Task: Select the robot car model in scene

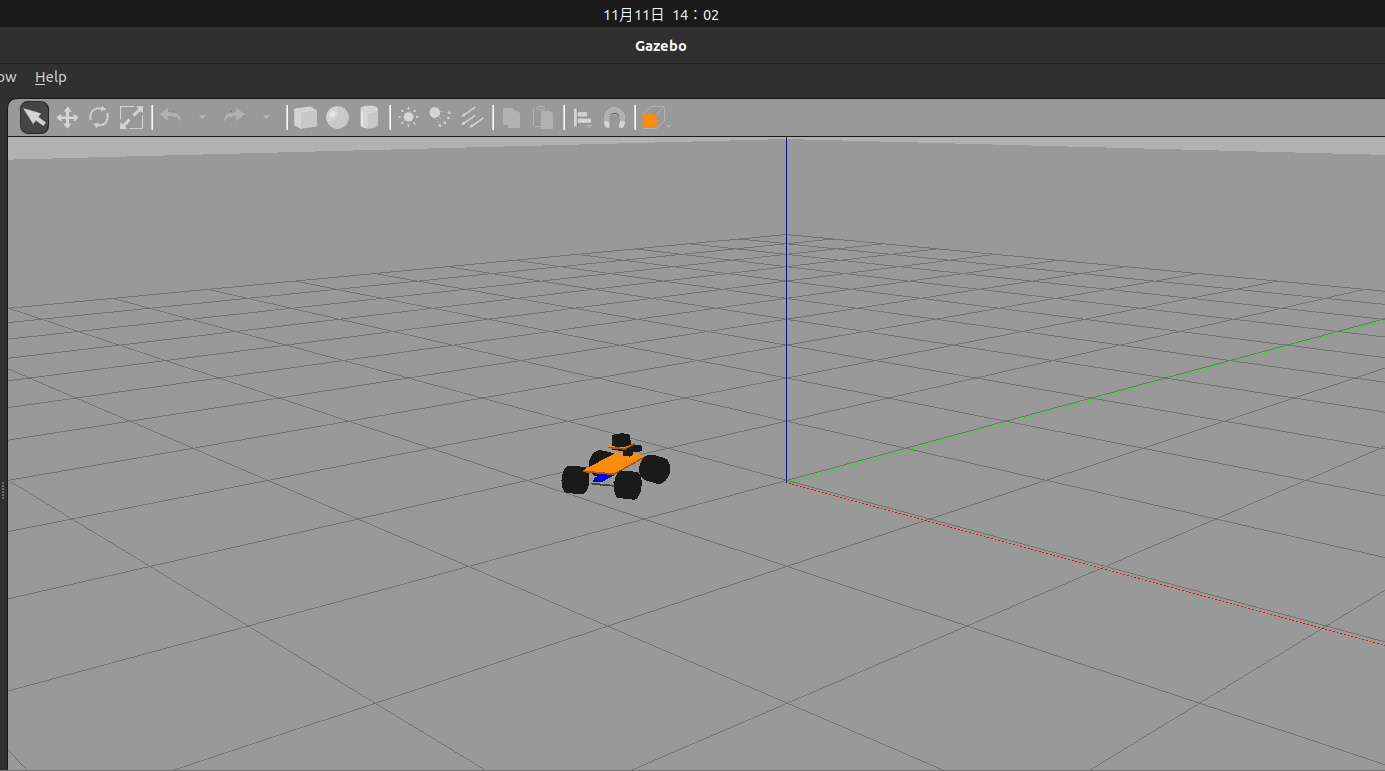Action: tap(615, 467)
